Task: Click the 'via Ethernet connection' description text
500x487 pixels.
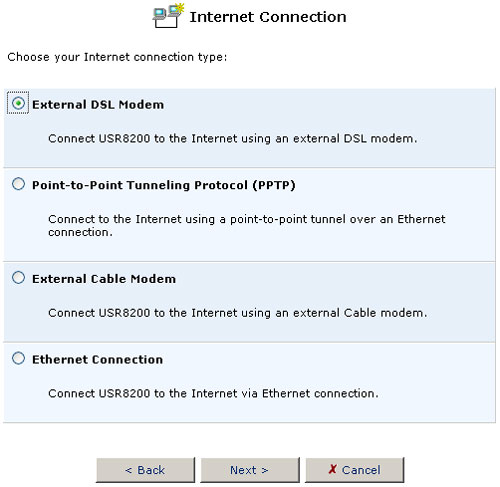Action: [213, 393]
